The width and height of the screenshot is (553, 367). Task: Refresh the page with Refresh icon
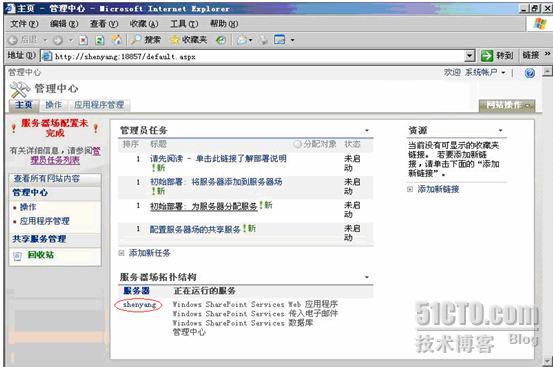[x=100, y=40]
